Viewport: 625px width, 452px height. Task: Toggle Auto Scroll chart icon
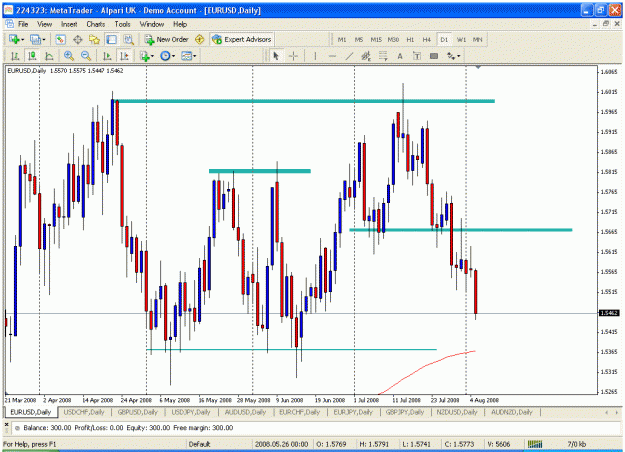[107, 56]
